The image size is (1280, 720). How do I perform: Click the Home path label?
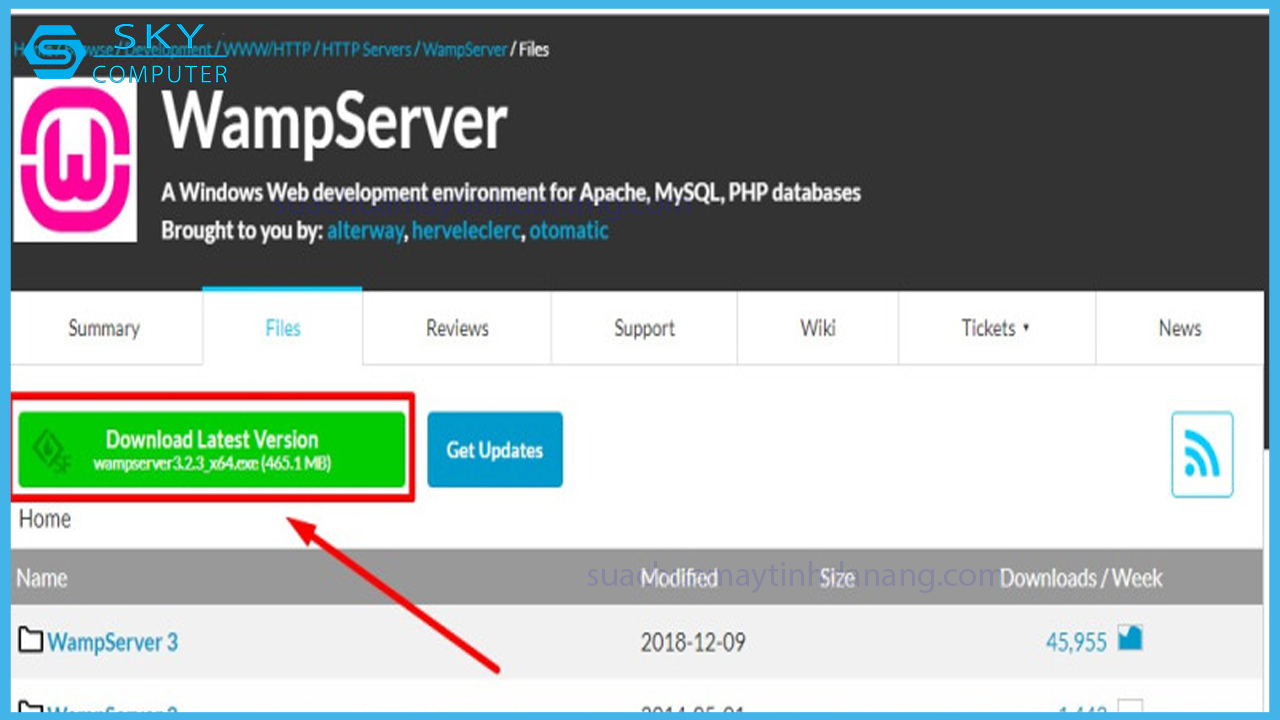[x=45, y=519]
